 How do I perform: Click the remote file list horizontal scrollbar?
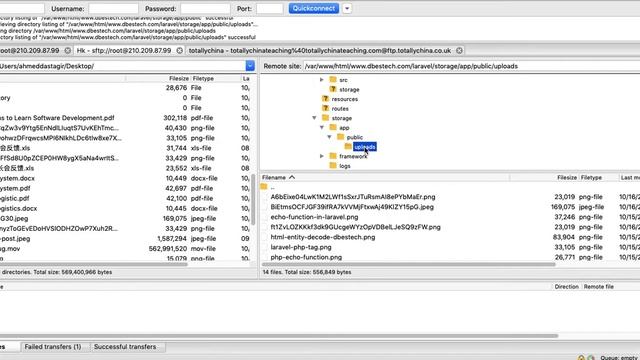408,264
